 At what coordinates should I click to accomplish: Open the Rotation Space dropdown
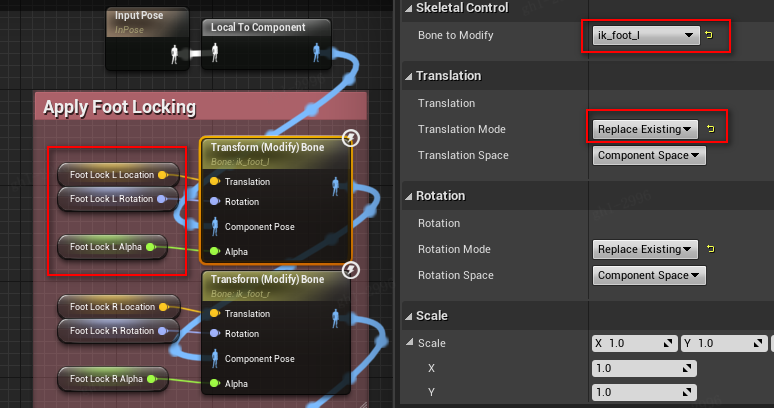(650, 275)
